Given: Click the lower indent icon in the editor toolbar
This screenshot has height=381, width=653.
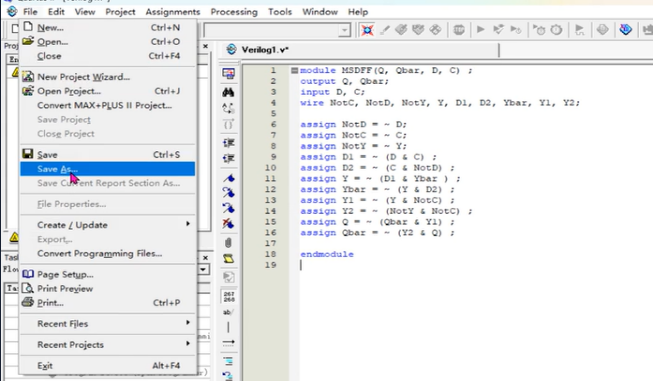Looking at the screenshot, I should coord(228,159).
